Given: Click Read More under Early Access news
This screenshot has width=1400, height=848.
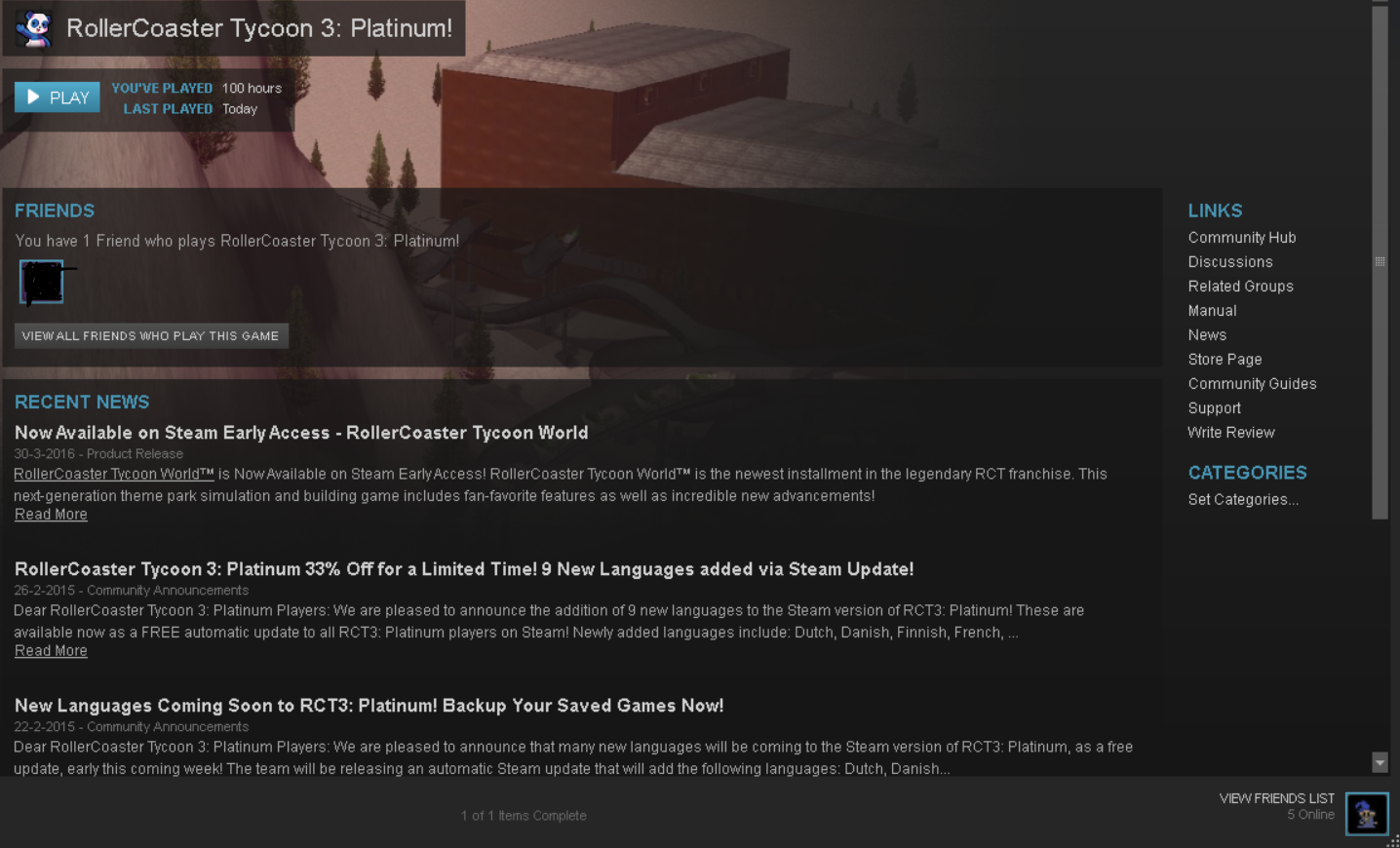Looking at the screenshot, I should click(51, 515).
